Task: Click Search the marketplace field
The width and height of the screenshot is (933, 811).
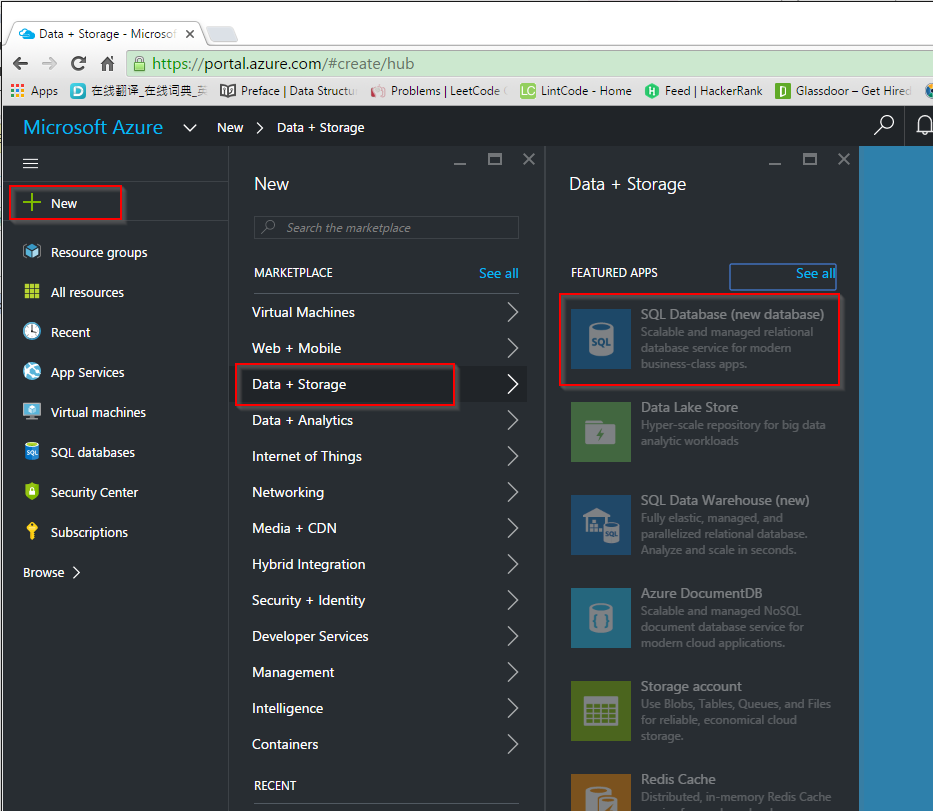Action: (386, 227)
